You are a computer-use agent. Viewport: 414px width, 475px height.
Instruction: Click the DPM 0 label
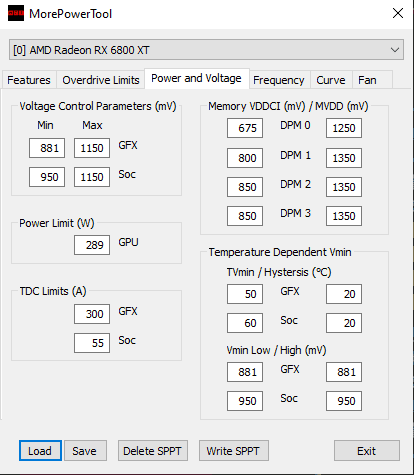coord(295,126)
